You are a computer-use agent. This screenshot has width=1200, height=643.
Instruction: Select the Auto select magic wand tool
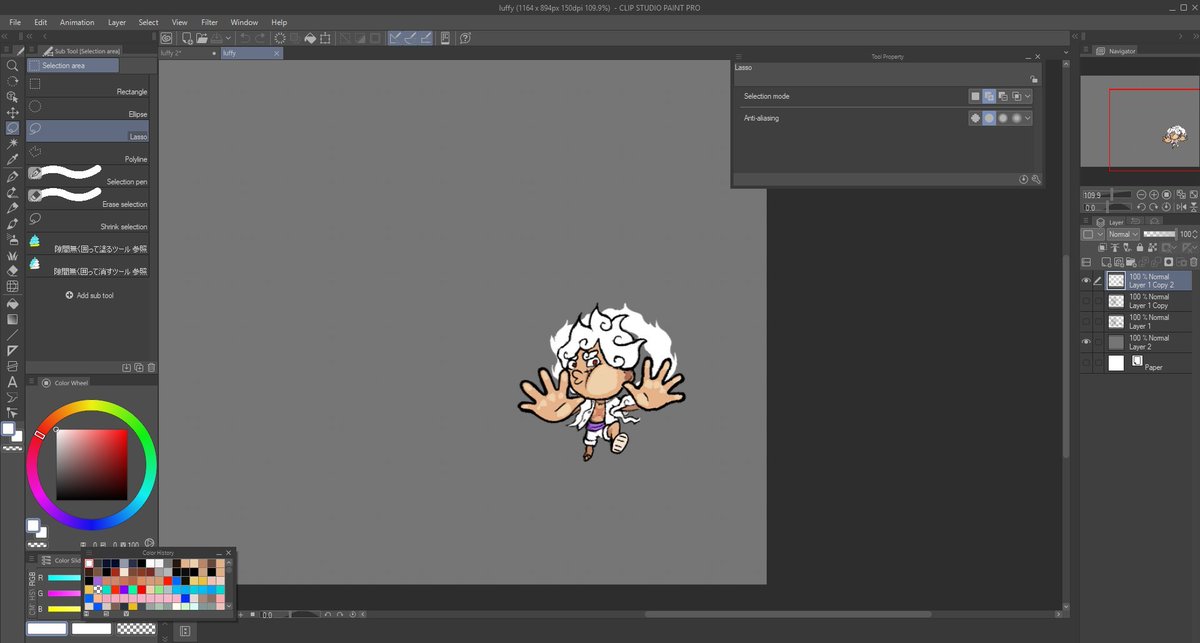13,144
